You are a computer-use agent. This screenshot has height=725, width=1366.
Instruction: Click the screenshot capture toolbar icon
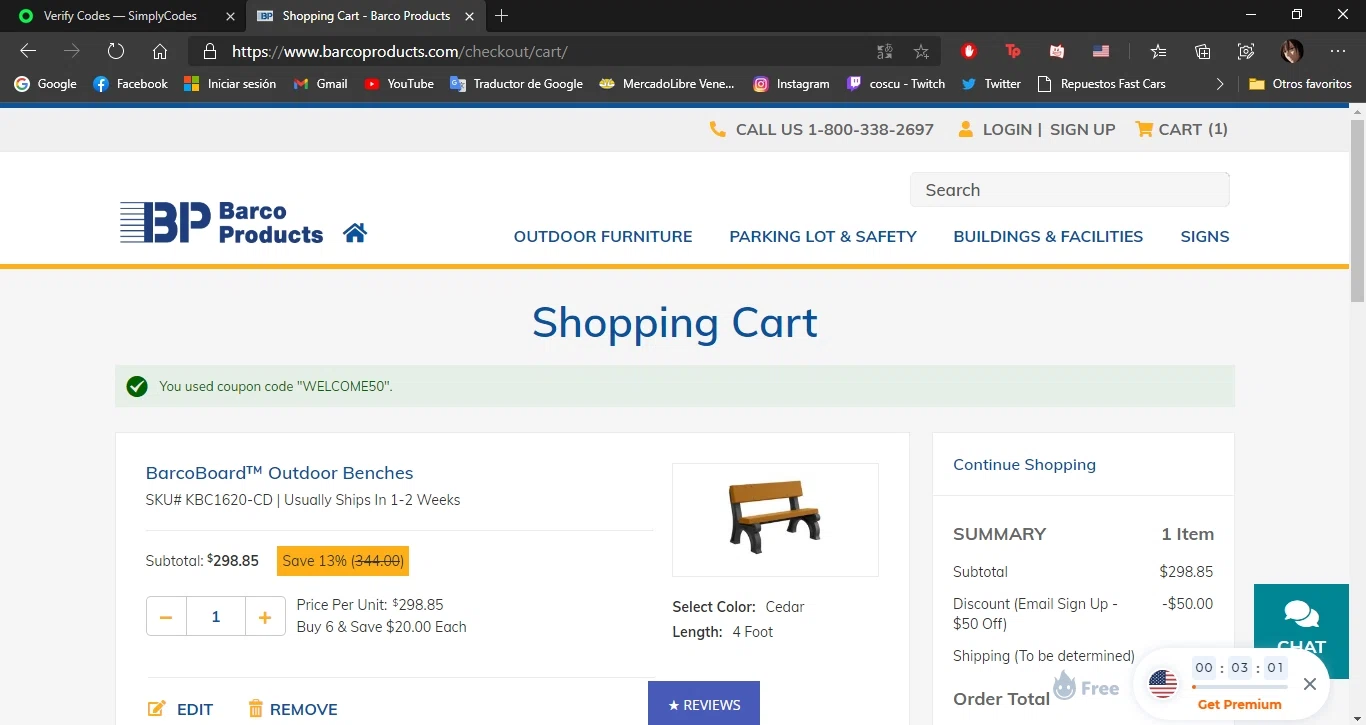1246,51
